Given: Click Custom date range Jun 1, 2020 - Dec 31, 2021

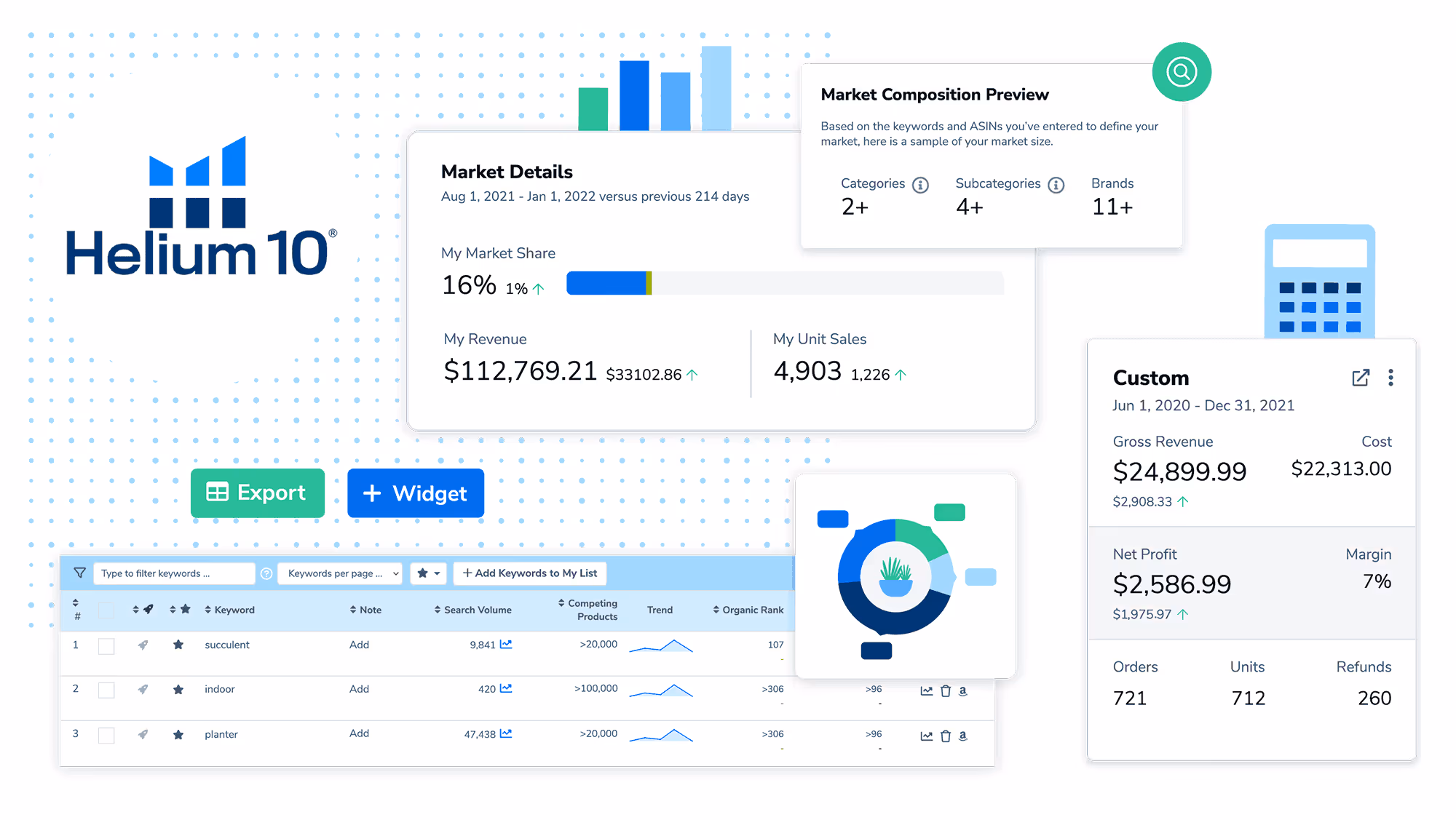Looking at the screenshot, I should point(1203,405).
